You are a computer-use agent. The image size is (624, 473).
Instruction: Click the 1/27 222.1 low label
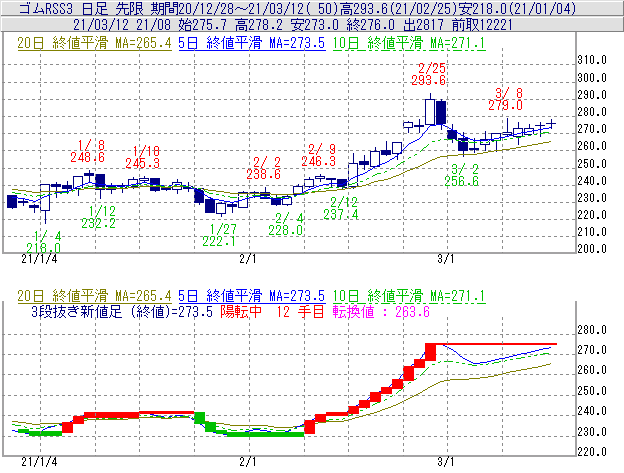[x=219, y=235]
